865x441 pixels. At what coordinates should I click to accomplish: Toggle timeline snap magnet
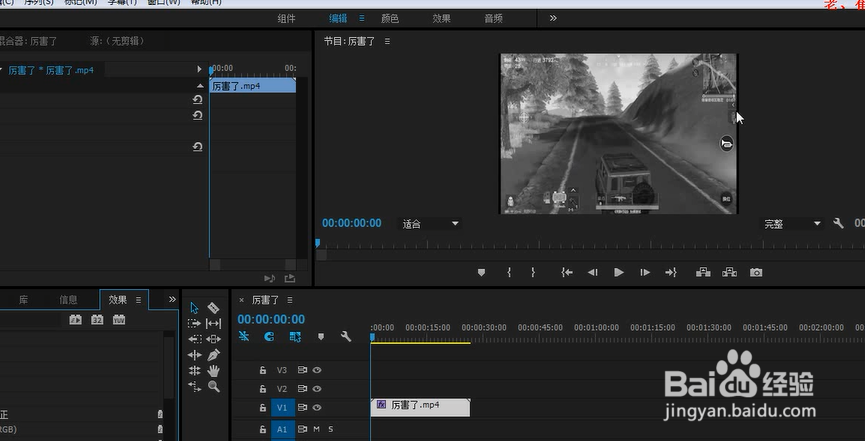click(x=269, y=336)
